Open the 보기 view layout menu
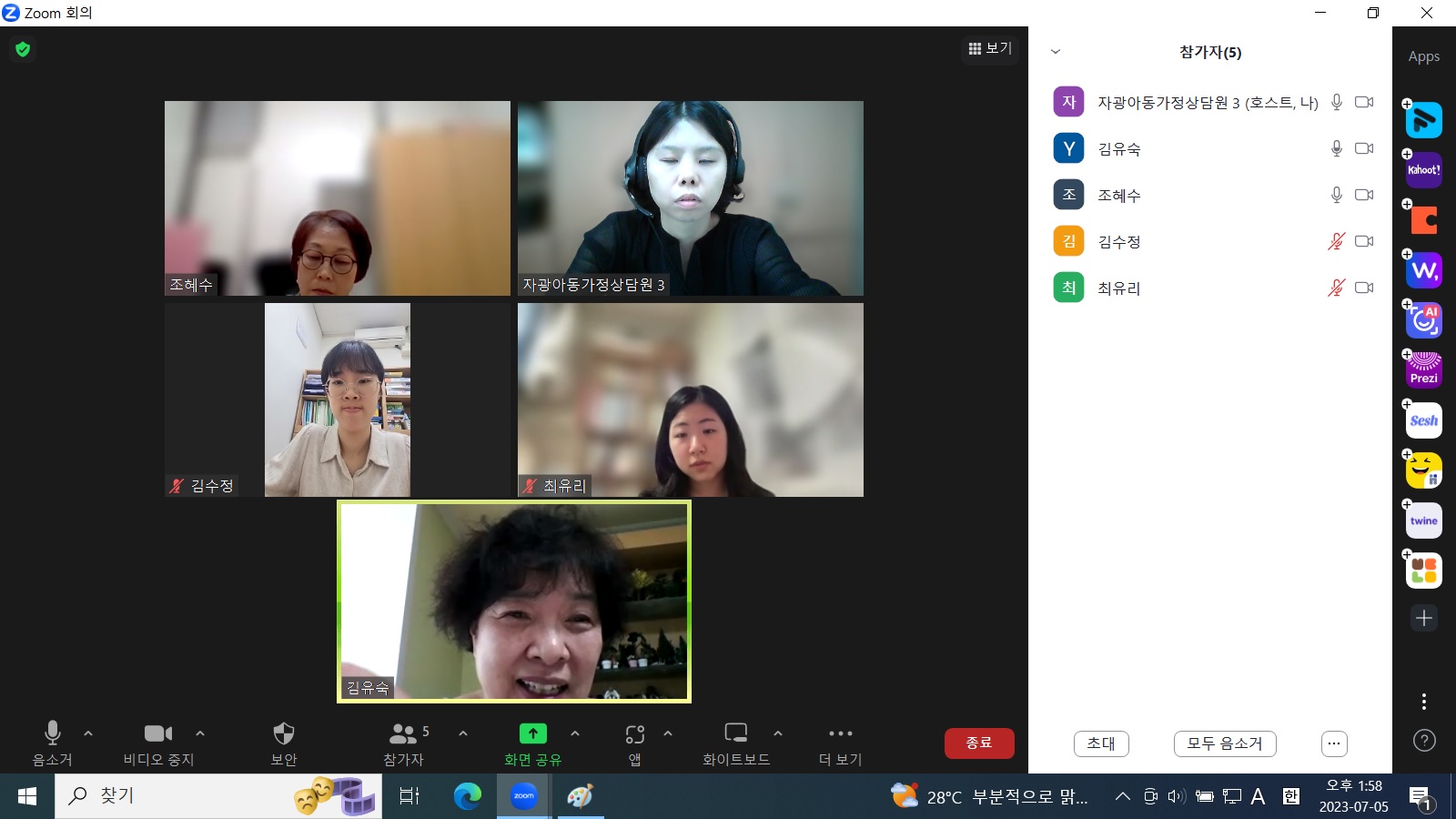1456x819 pixels. point(990,48)
